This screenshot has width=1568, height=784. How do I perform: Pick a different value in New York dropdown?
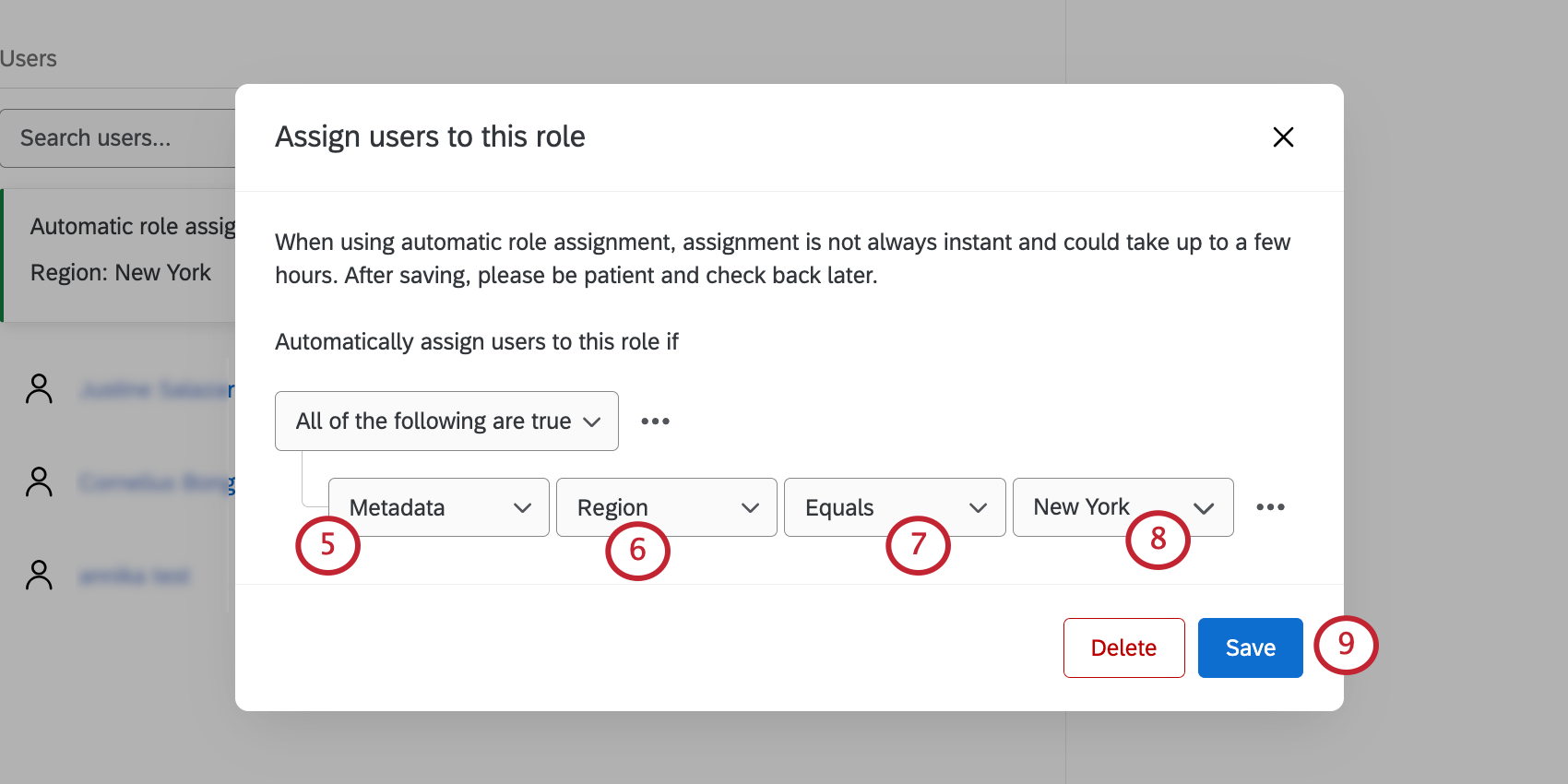coord(1122,507)
